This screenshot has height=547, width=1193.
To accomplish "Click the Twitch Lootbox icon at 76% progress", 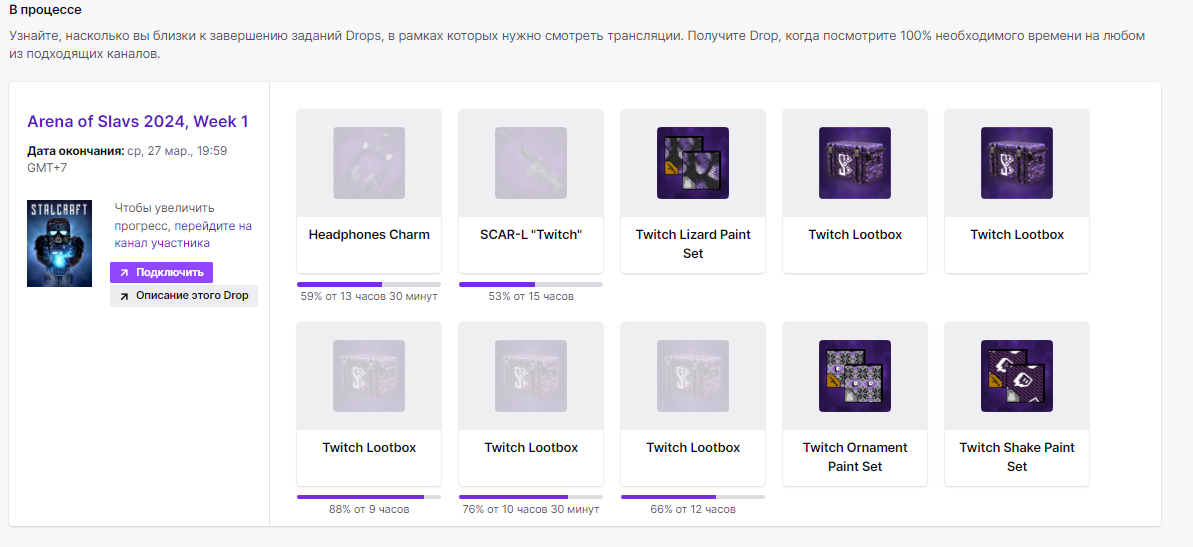I will coord(531,375).
